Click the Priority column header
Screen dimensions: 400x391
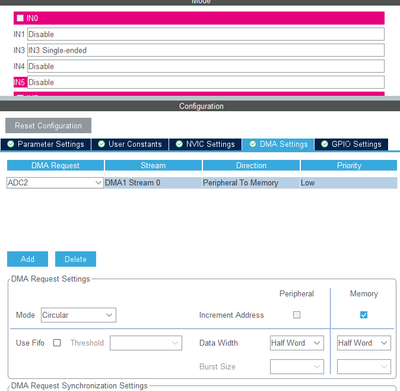349,165
